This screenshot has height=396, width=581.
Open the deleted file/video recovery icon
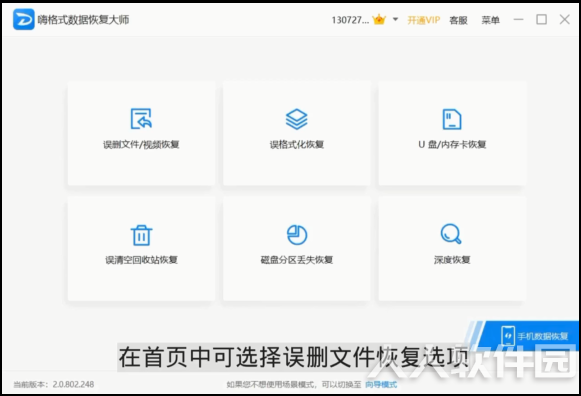[141, 119]
